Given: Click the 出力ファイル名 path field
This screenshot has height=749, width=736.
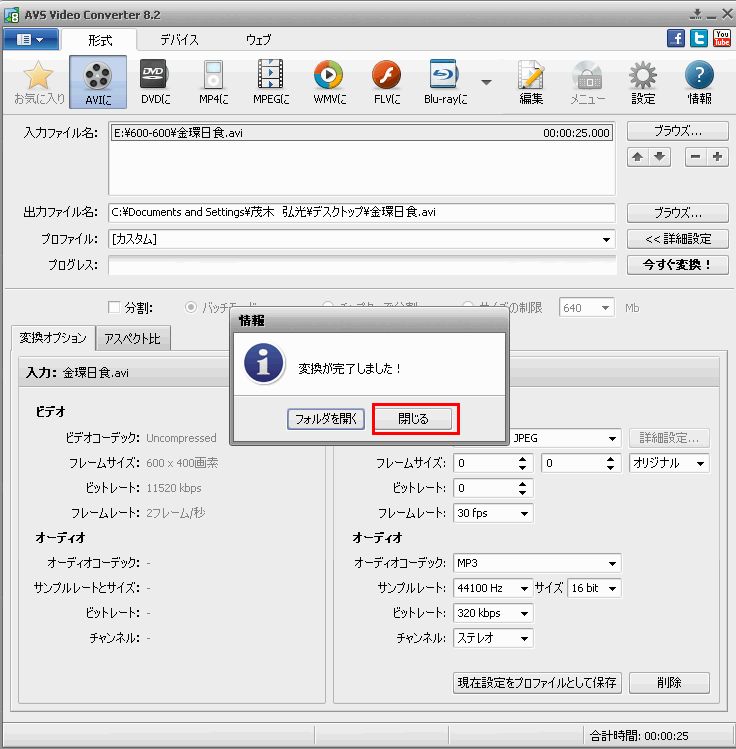Looking at the screenshot, I should point(360,212).
